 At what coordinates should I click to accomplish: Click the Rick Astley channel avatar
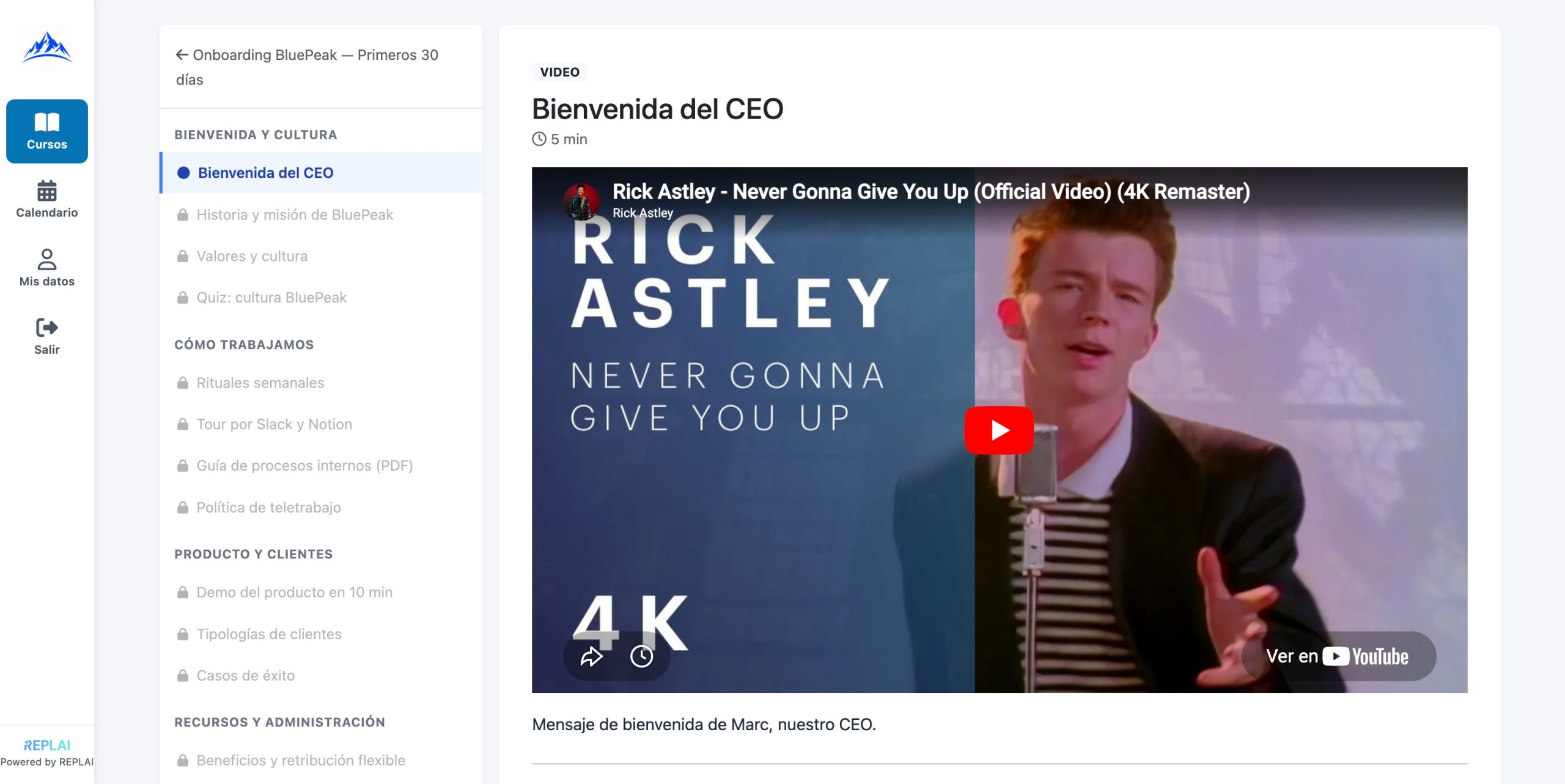[581, 202]
